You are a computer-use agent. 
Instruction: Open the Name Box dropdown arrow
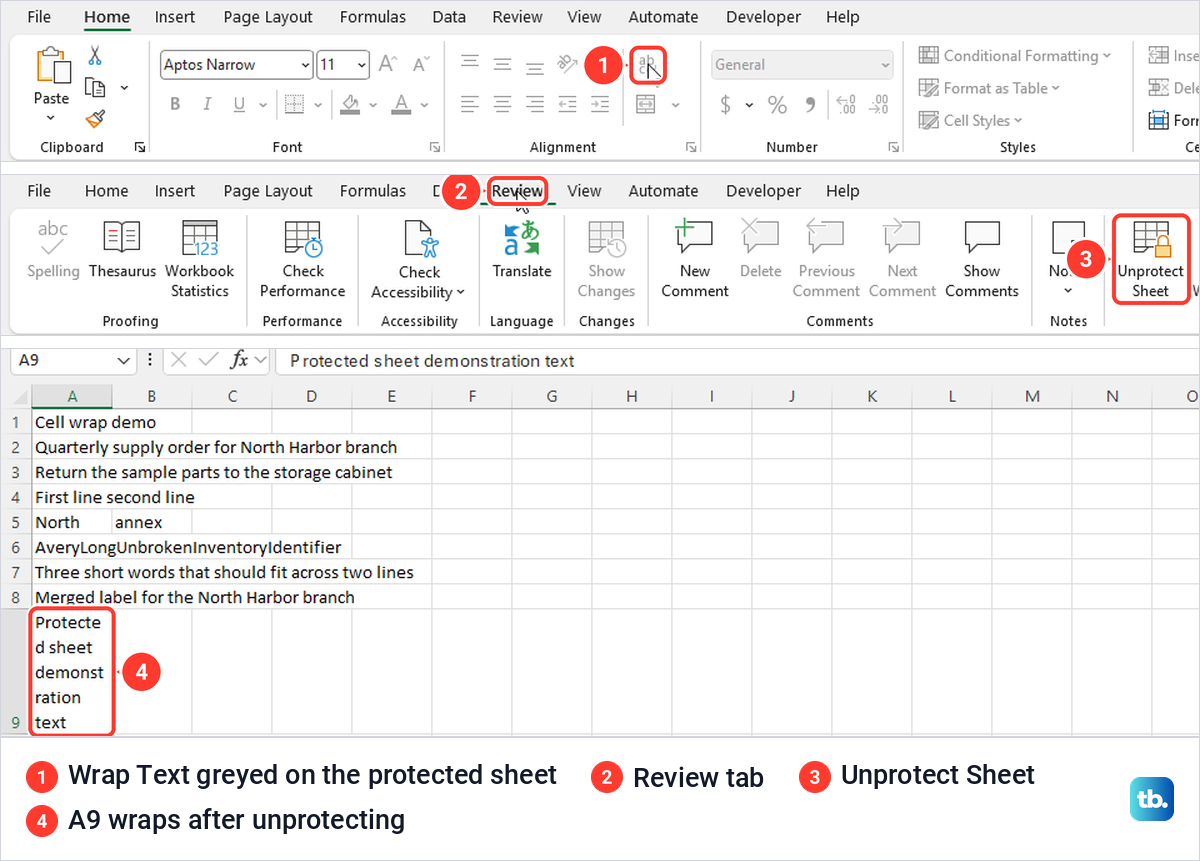point(124,360)
